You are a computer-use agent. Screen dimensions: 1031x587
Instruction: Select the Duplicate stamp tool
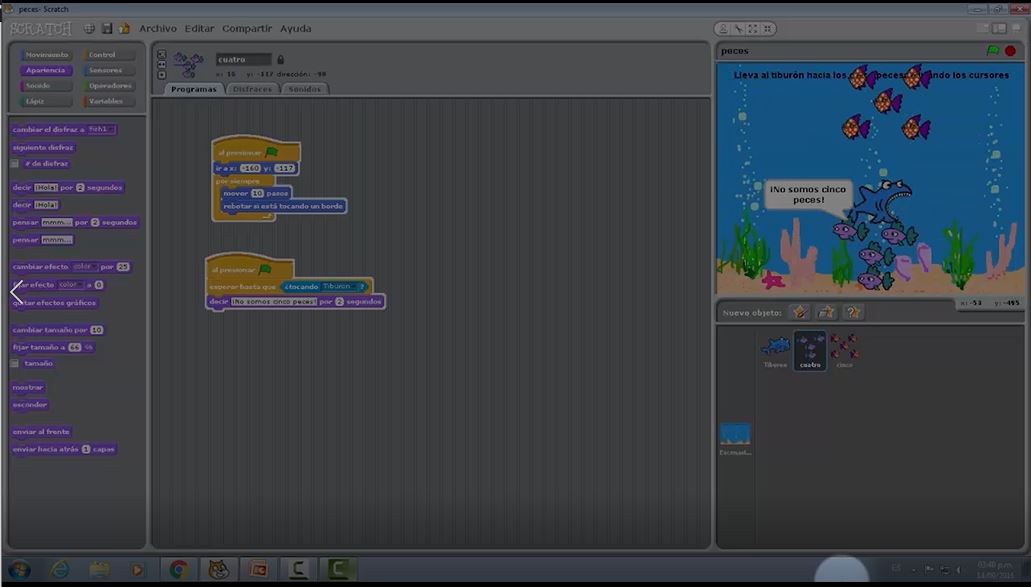(x=723, y=29)
